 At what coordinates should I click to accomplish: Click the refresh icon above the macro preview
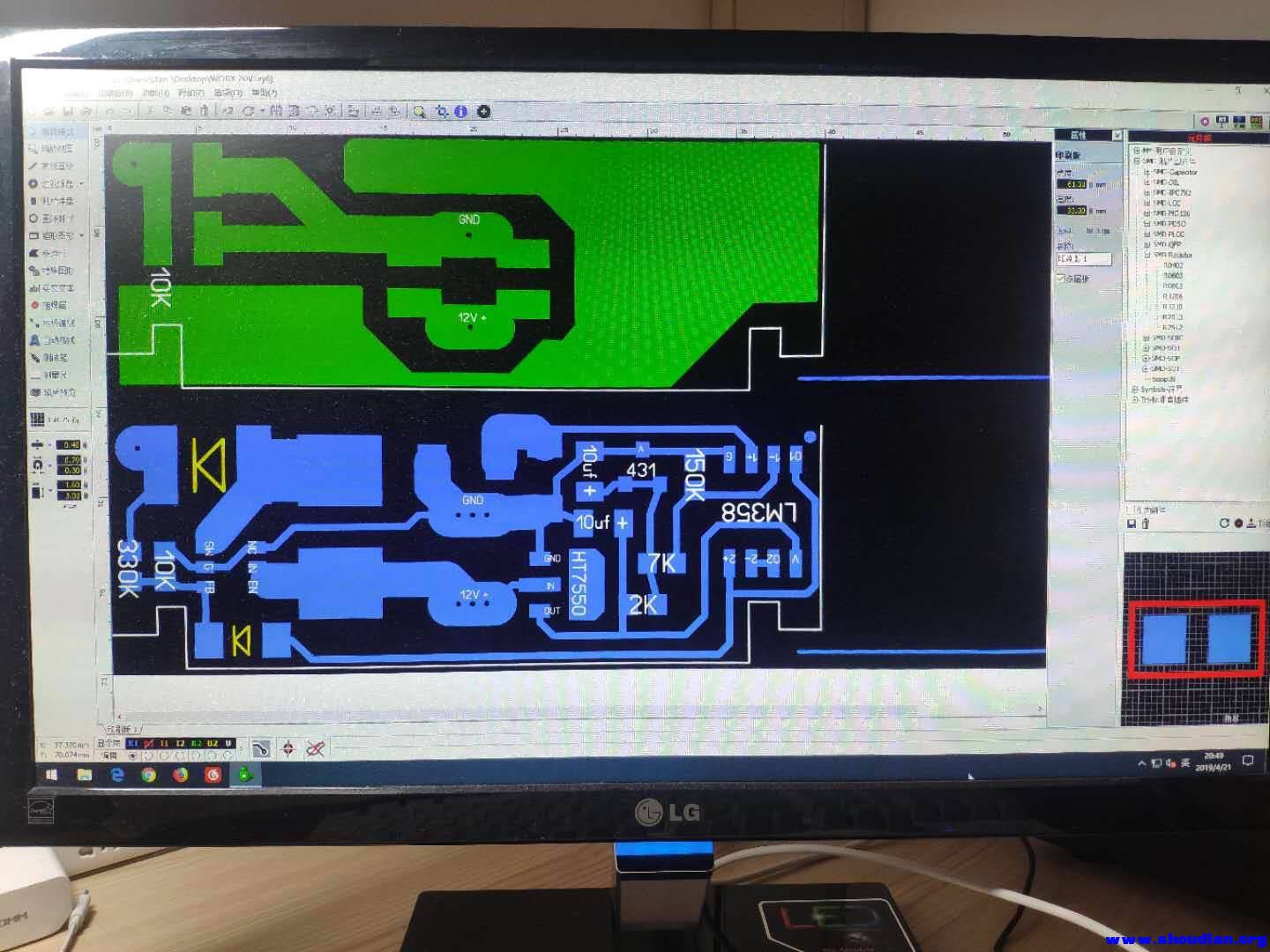(1224, 524)
